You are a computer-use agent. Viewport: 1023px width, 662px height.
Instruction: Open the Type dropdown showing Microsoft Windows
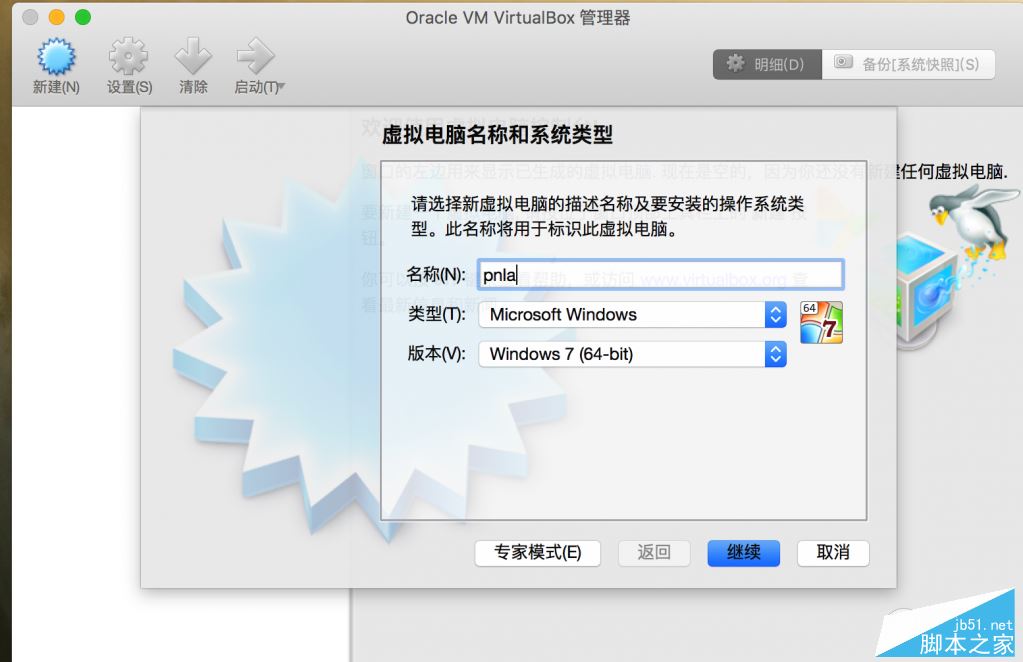click(632, 315)
